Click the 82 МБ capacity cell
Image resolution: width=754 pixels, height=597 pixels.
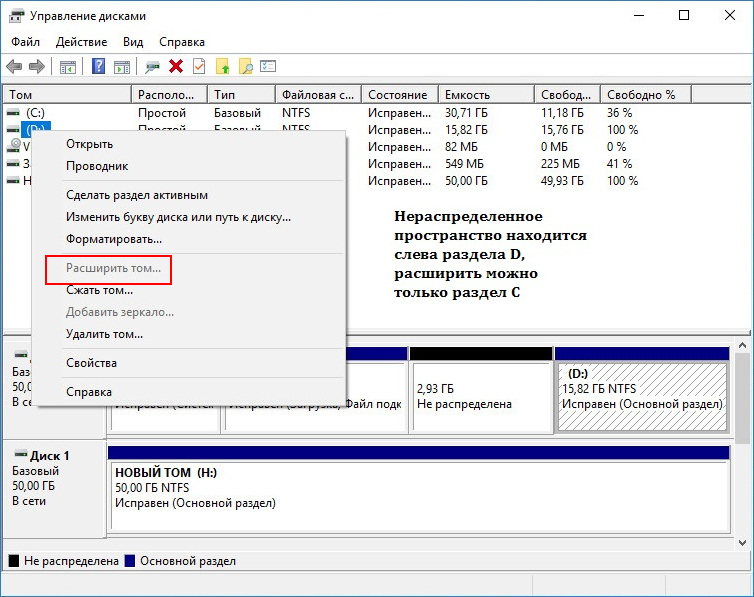(461, 147)
